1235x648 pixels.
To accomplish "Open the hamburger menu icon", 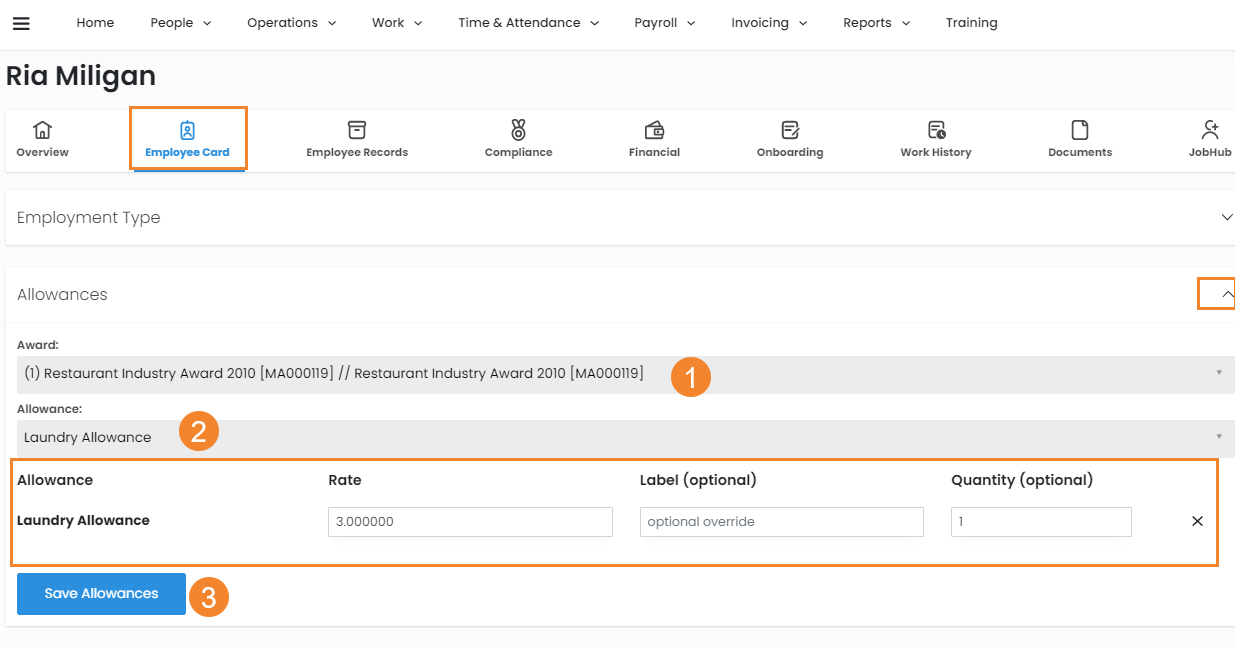I will 21,23.
